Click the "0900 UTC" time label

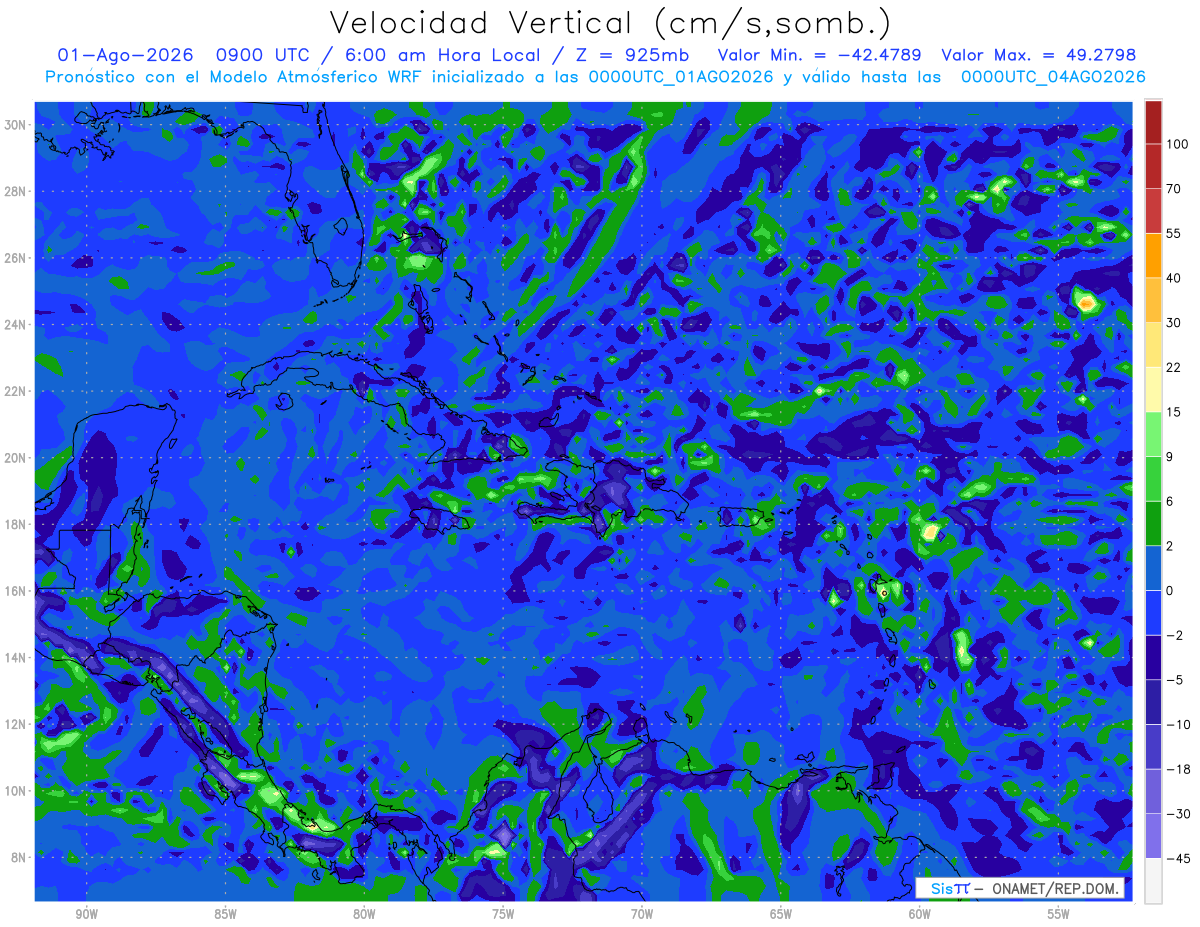pyautogui.click(x=263, y=55)
